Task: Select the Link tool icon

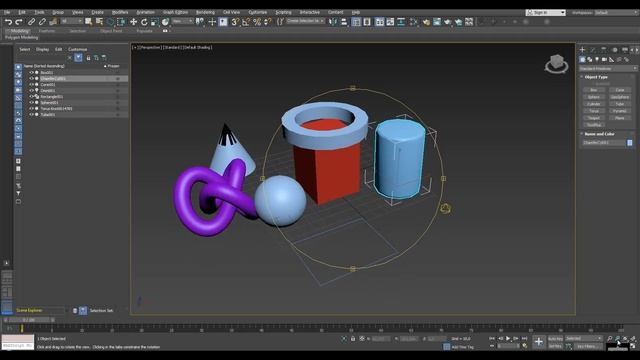Action: (x=32, y=22)
